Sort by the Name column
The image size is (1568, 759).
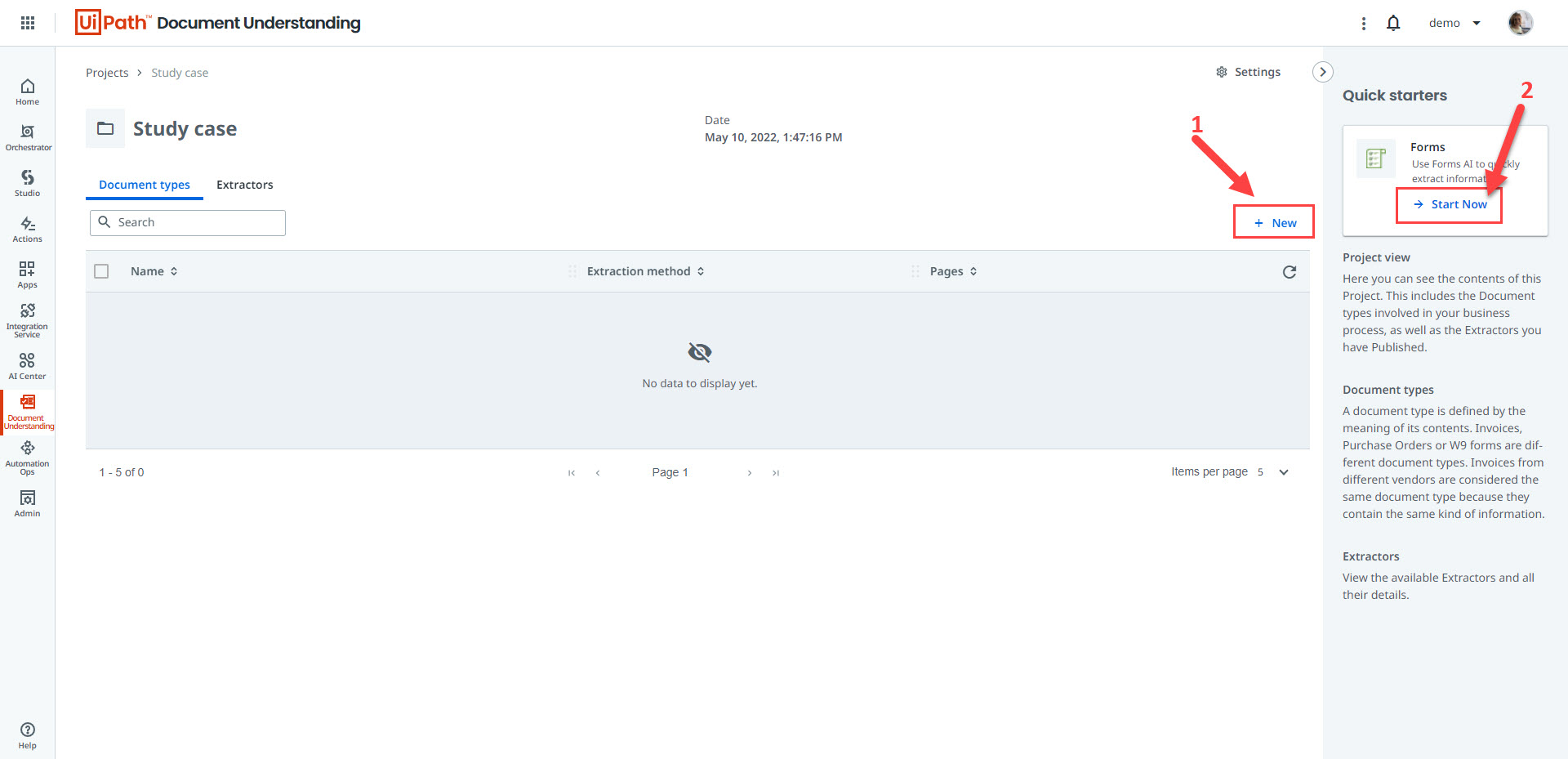point(154,271)
